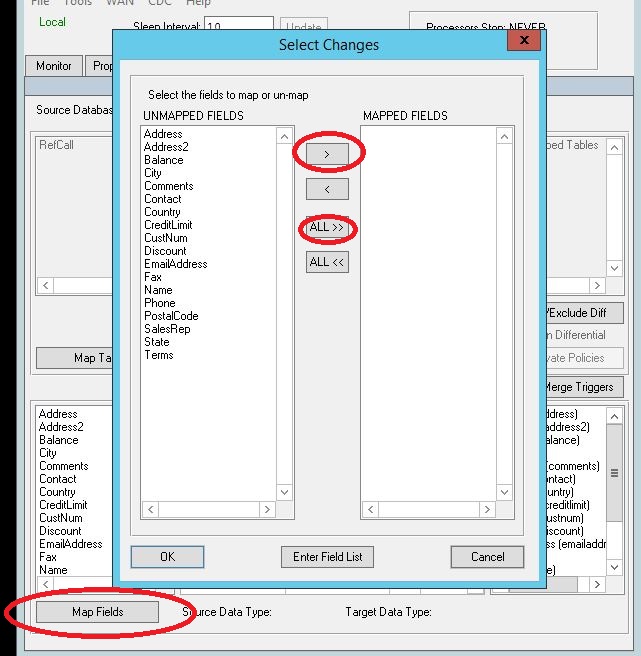Select Discount in the unmapped fields
The width and height of the screenshot is (641, 656).
(165, 251)
